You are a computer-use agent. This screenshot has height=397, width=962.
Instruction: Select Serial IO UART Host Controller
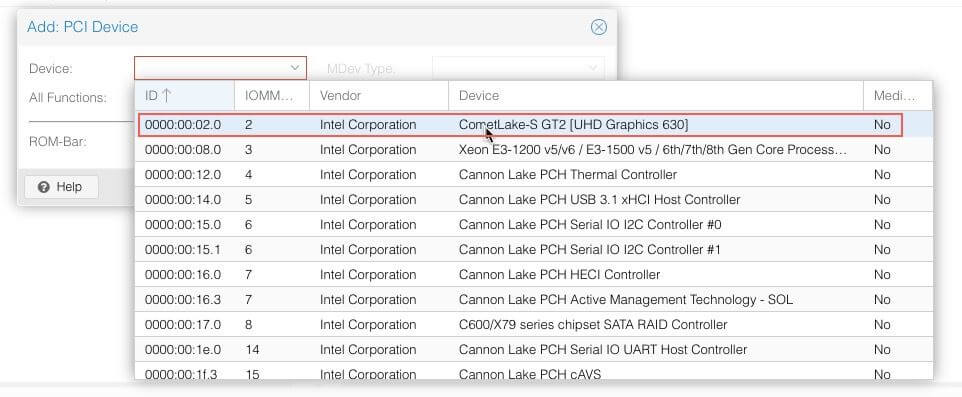pos(534,350)
